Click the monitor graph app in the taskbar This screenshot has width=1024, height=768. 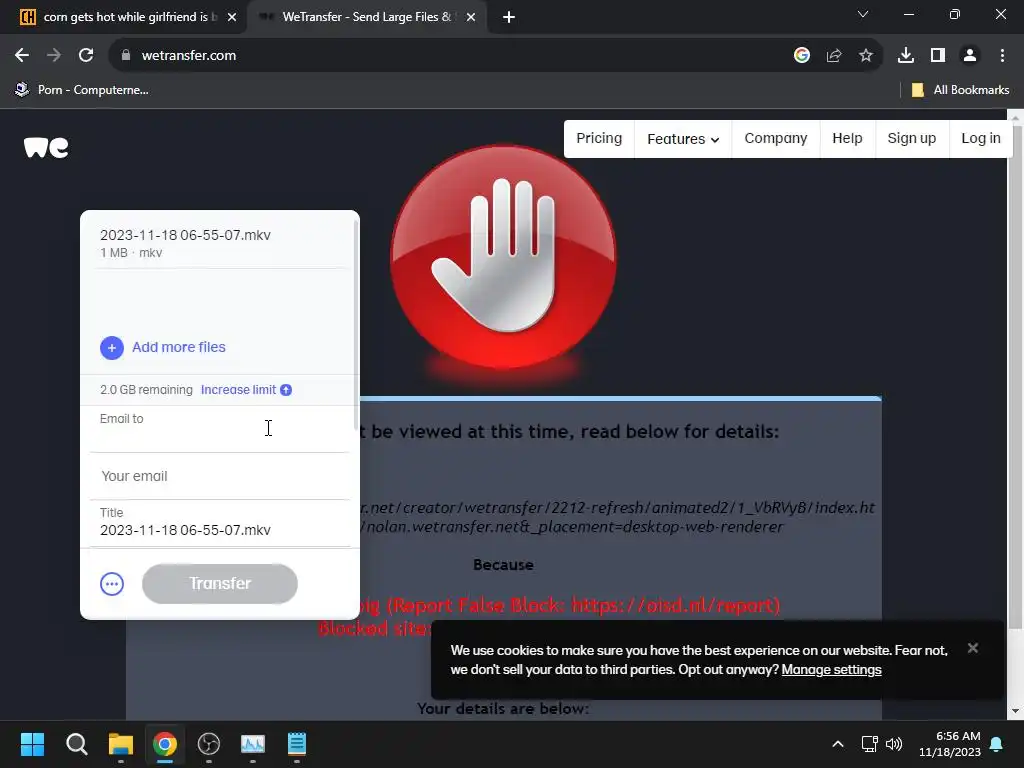[253, 744]
